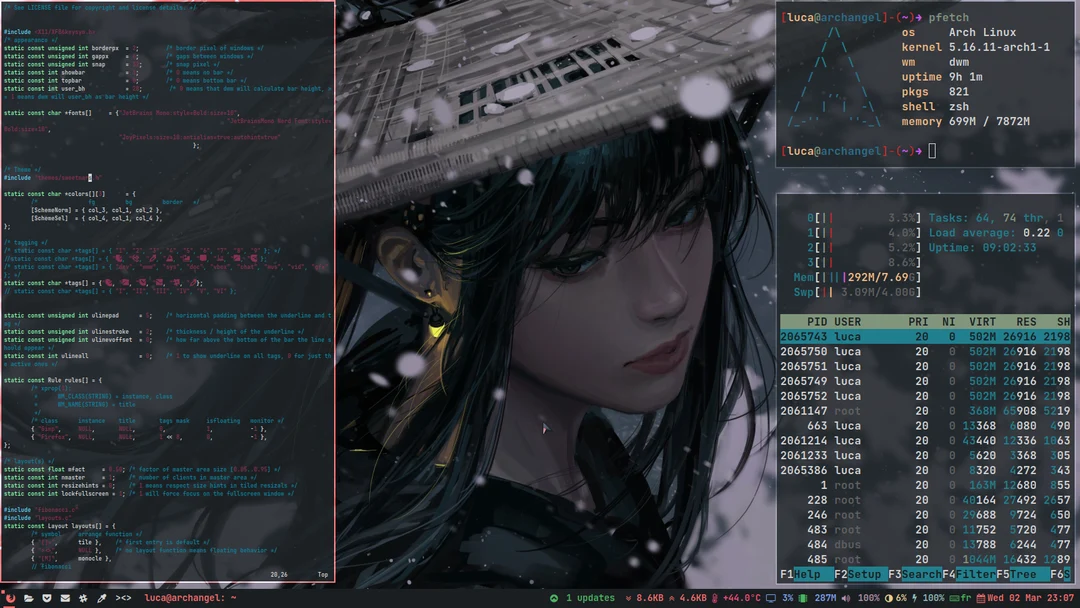Viewport: 1080px width, 608px height.
Task: Open the sort column selector via F6SortBy
Action: click(x=1060, y=574)
